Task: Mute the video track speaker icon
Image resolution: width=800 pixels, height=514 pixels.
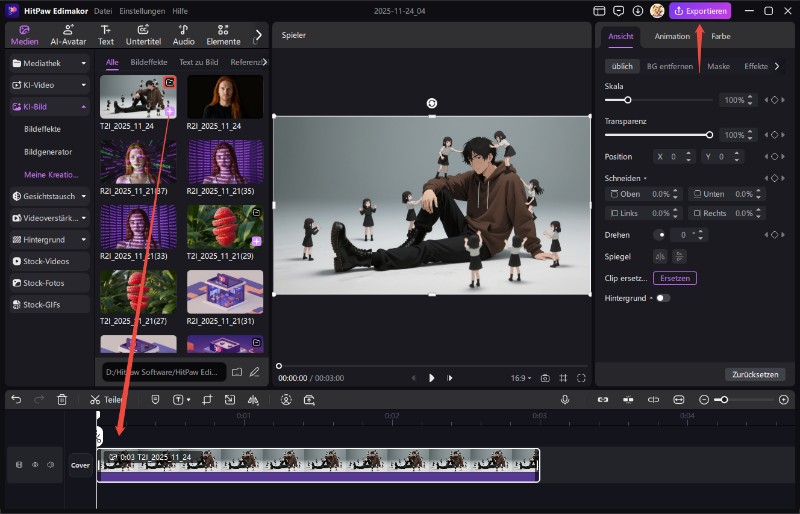Action: 50,464
